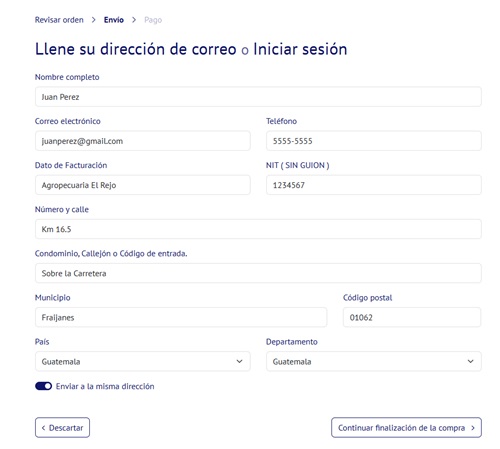500x449 pixels.
Task: Open the Pago breadcrumb step
Action: [x=153, y=20]
